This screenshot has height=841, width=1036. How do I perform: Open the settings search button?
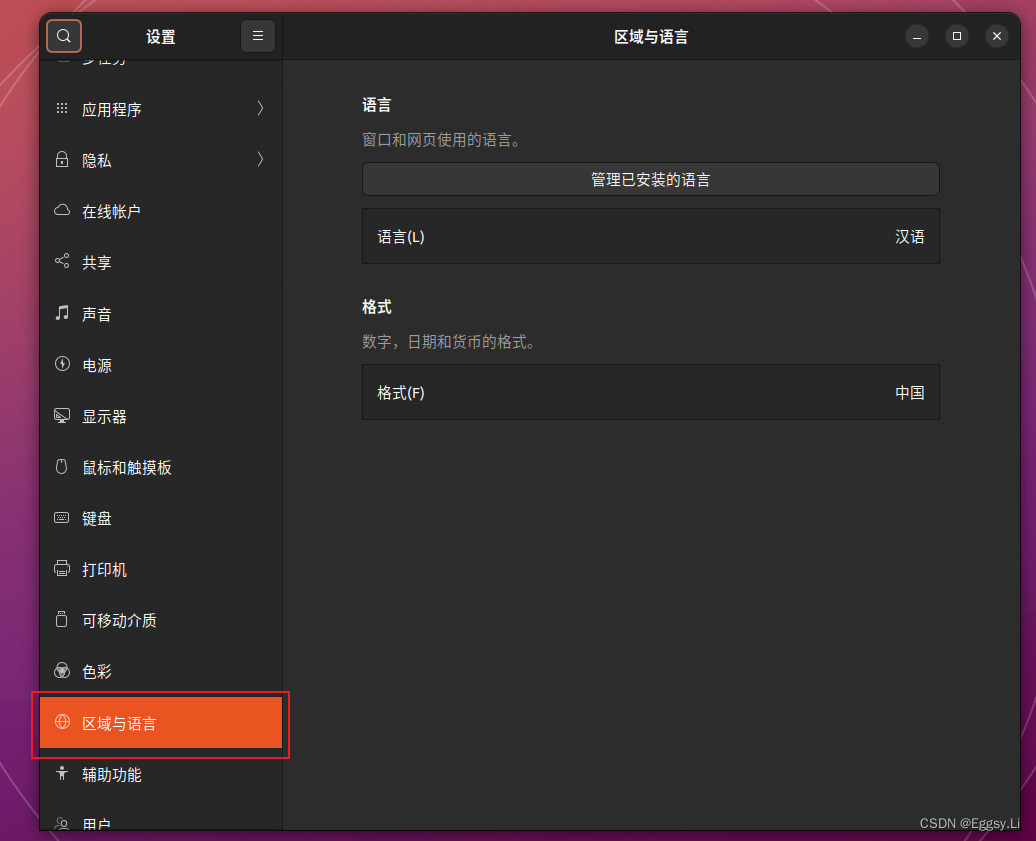tap(64, 36)
